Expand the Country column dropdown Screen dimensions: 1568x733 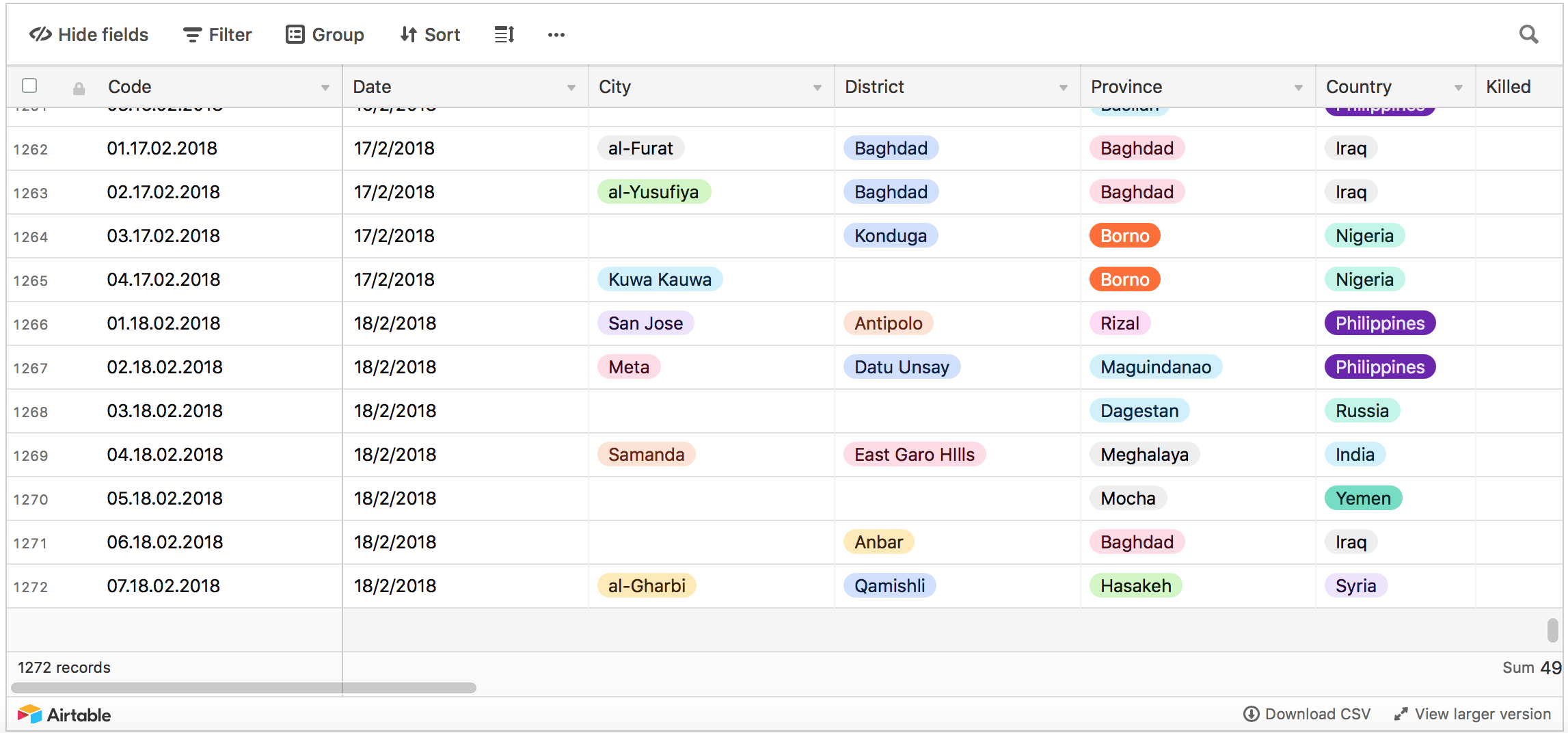1459,88
